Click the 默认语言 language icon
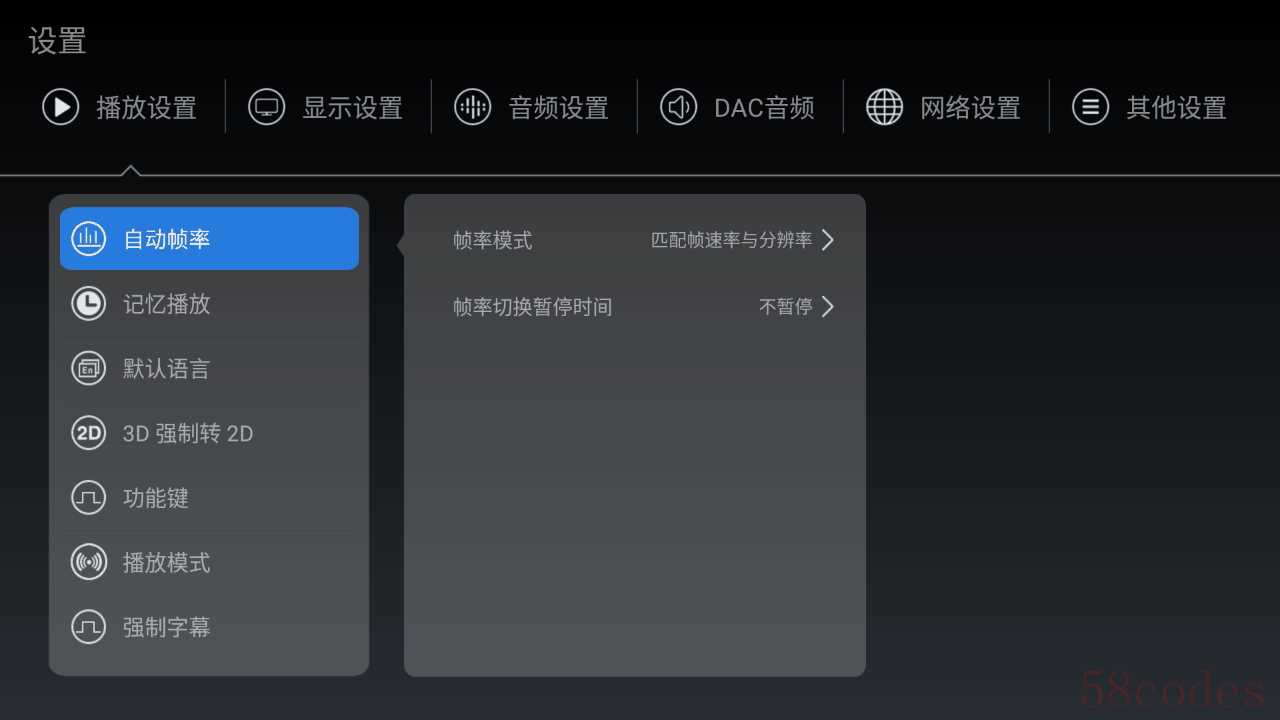Screen dimensions: 1280x720 pyautogui.click(x=89, y=368)
